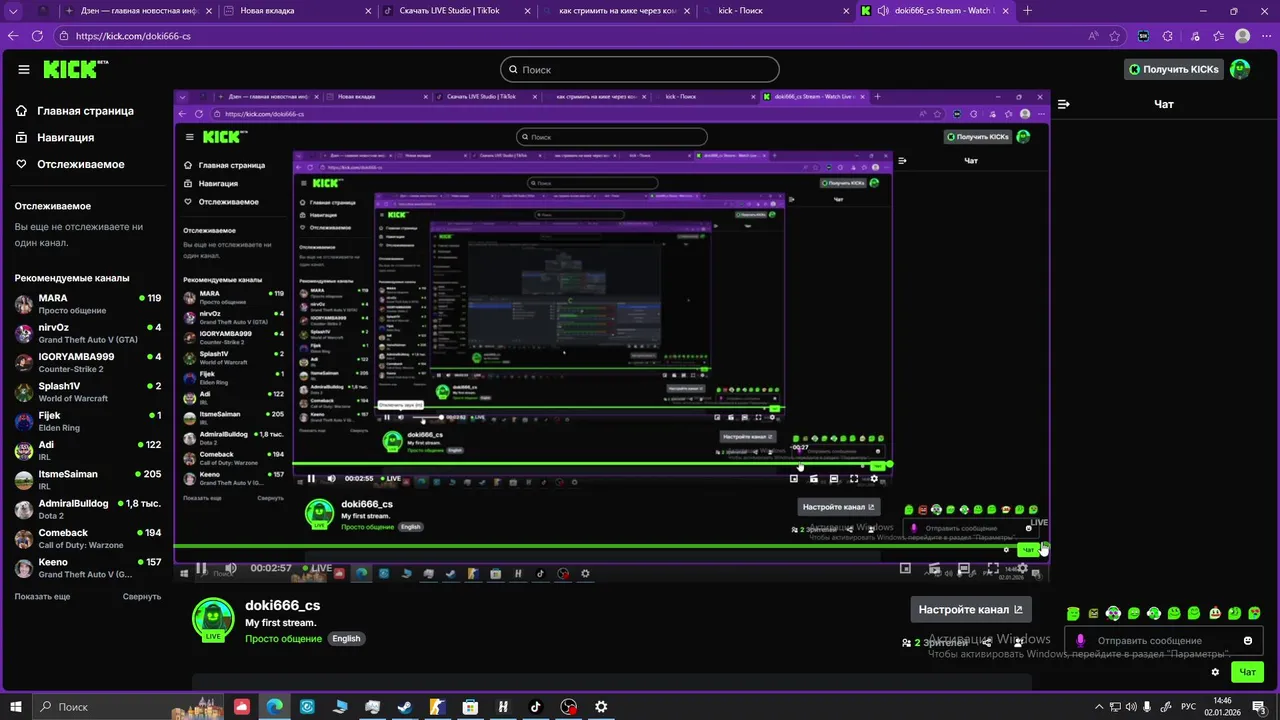The image size is (1280, 720).
Task: Open Steam from the taskbar
Action: point(404,706)
